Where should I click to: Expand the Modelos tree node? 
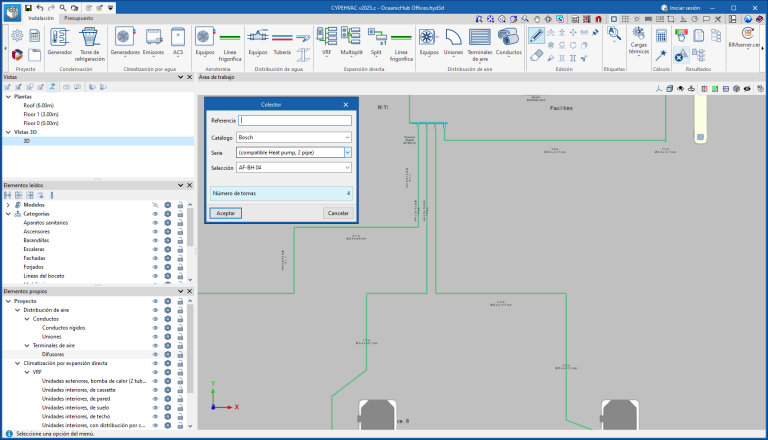(8, 205)
